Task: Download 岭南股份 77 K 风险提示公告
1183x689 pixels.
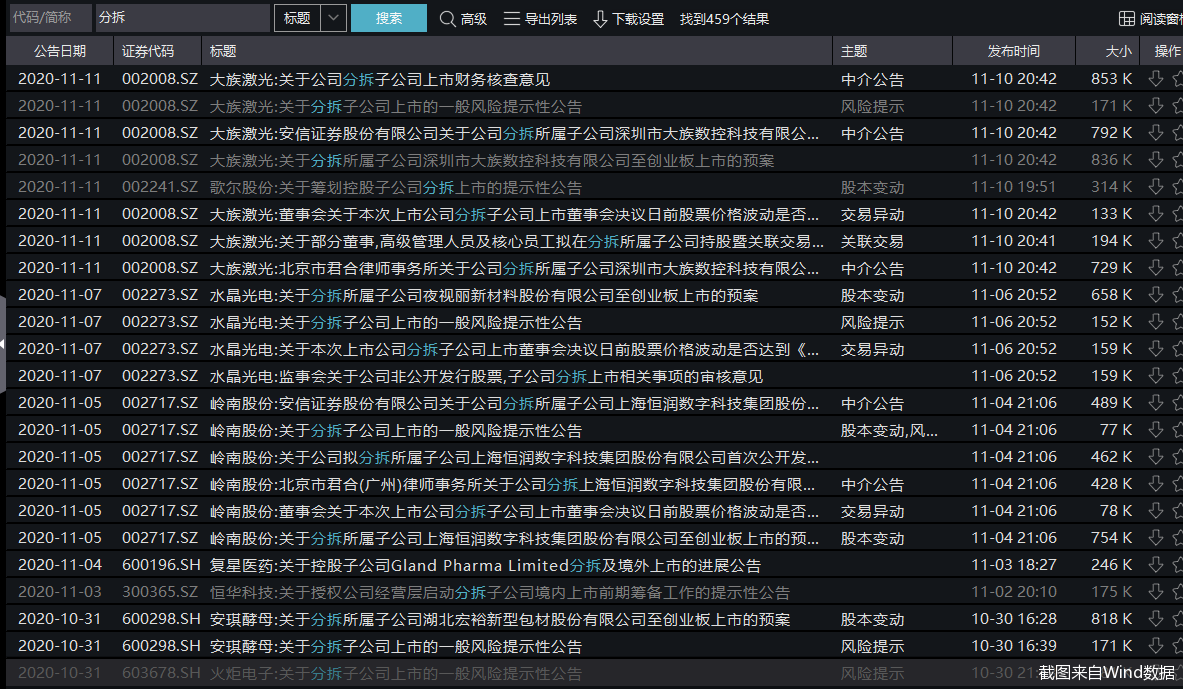Action: pyautogui.click(x=1155, y=430)
